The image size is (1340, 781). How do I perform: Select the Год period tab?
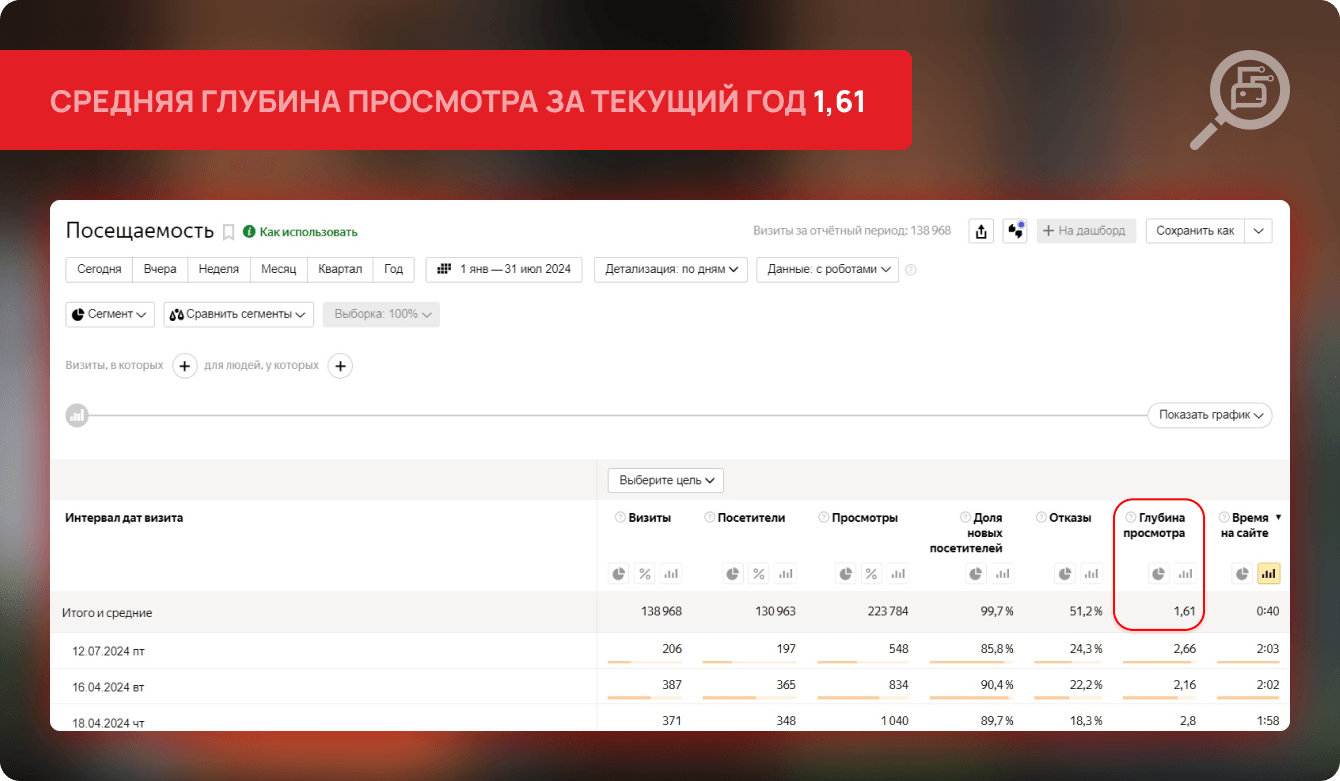pos(394,269)
